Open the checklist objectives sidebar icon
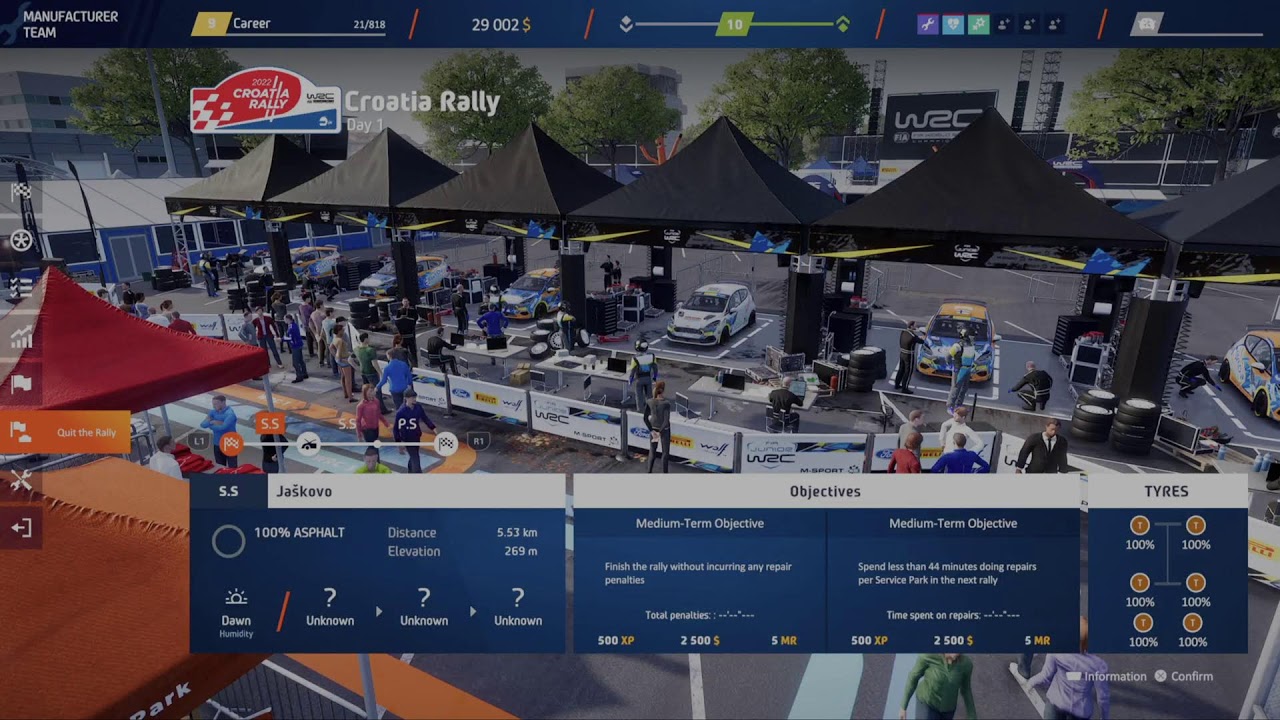 (x=21, y=288)
